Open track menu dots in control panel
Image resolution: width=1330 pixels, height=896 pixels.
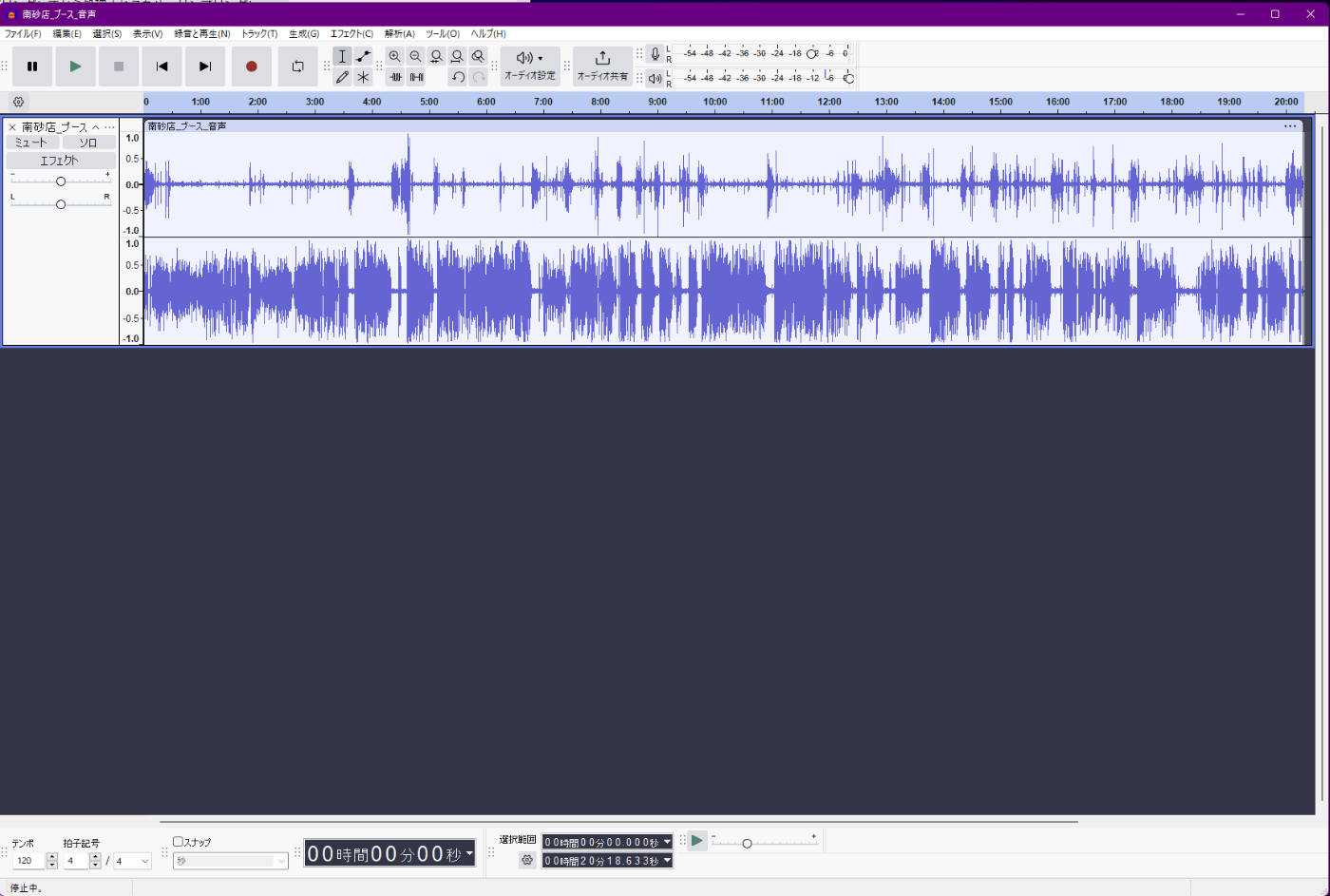(x=109, y=127)
